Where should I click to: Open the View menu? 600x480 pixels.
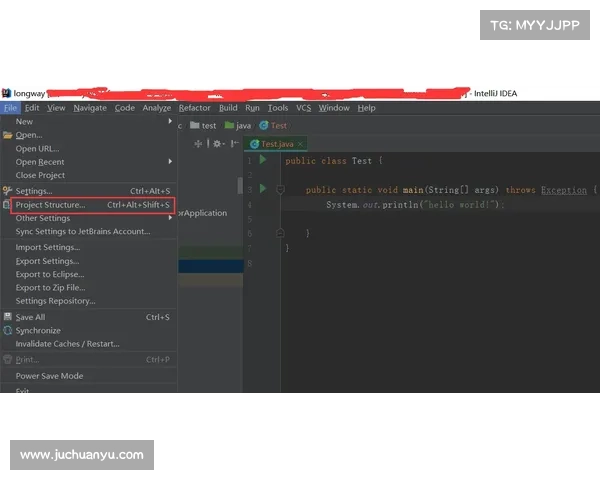tap(56, 108)
